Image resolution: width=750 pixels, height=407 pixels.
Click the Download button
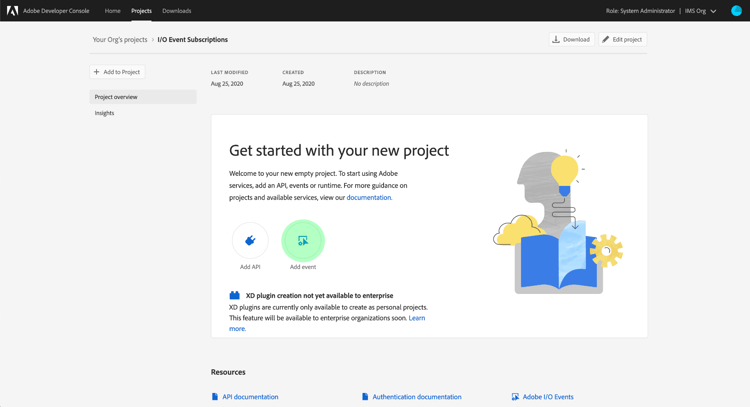tap(572, 39)
